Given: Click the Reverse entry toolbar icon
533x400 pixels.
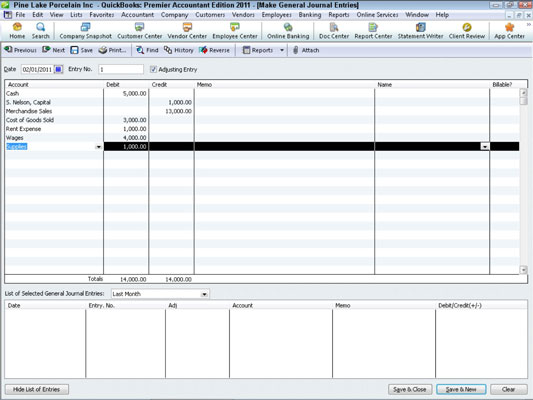Looking at the screenshot, I should 203,50.
